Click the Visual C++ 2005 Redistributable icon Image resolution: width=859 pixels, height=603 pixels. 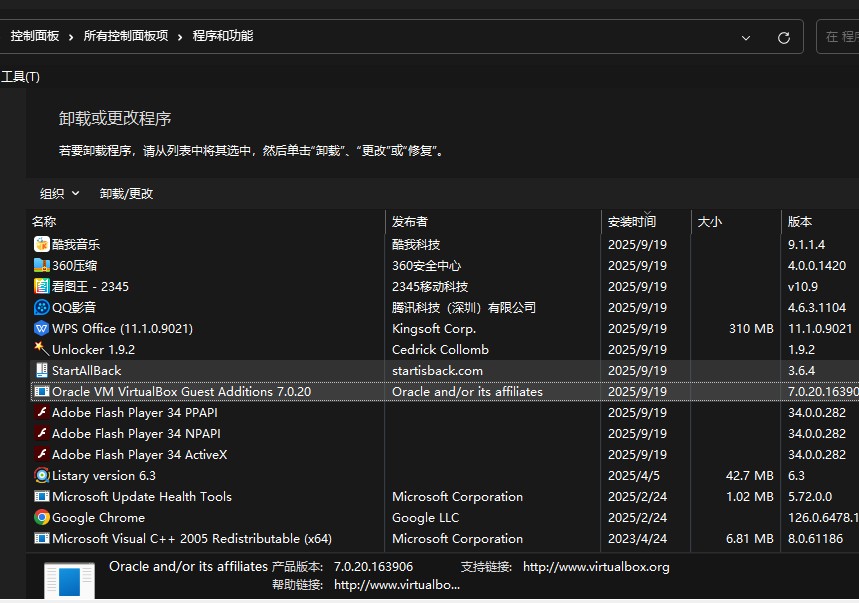click(42, 538)
